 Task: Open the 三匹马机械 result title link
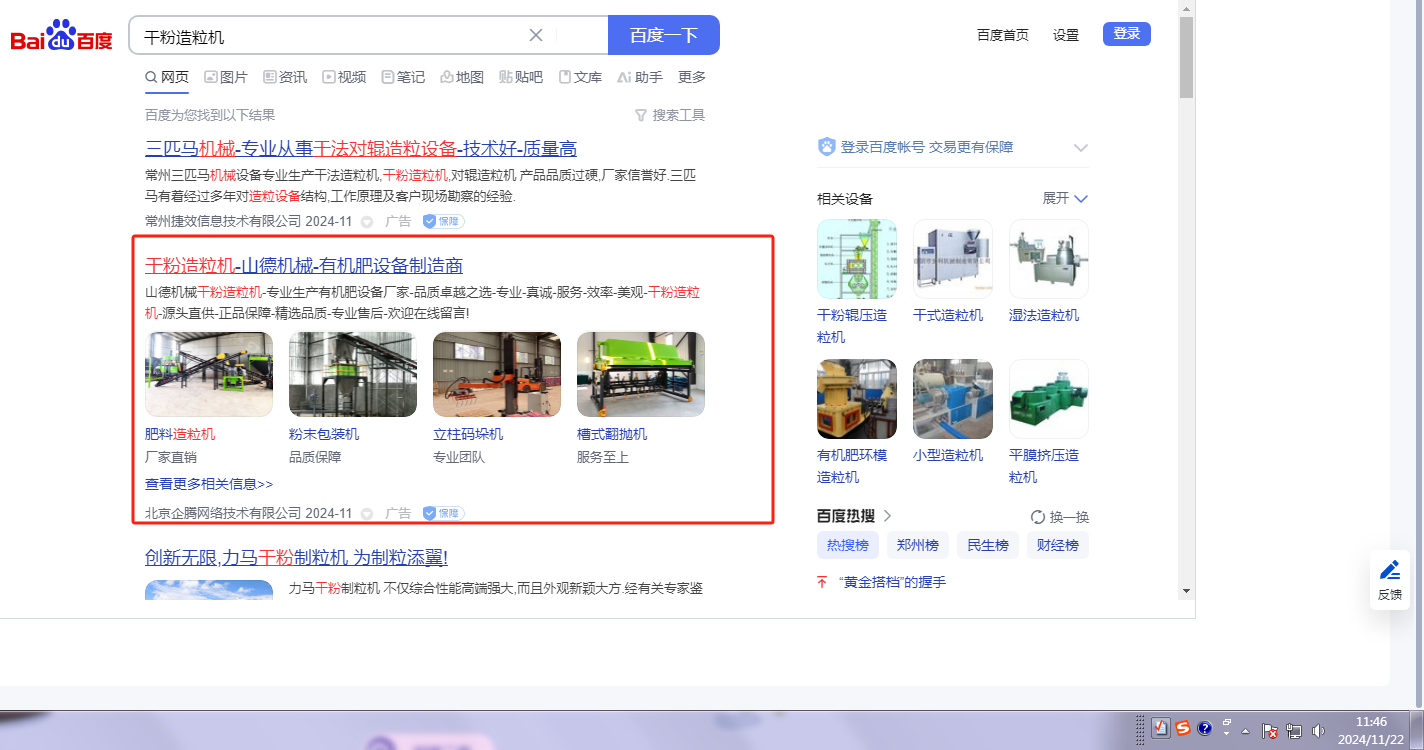[361, 149]
